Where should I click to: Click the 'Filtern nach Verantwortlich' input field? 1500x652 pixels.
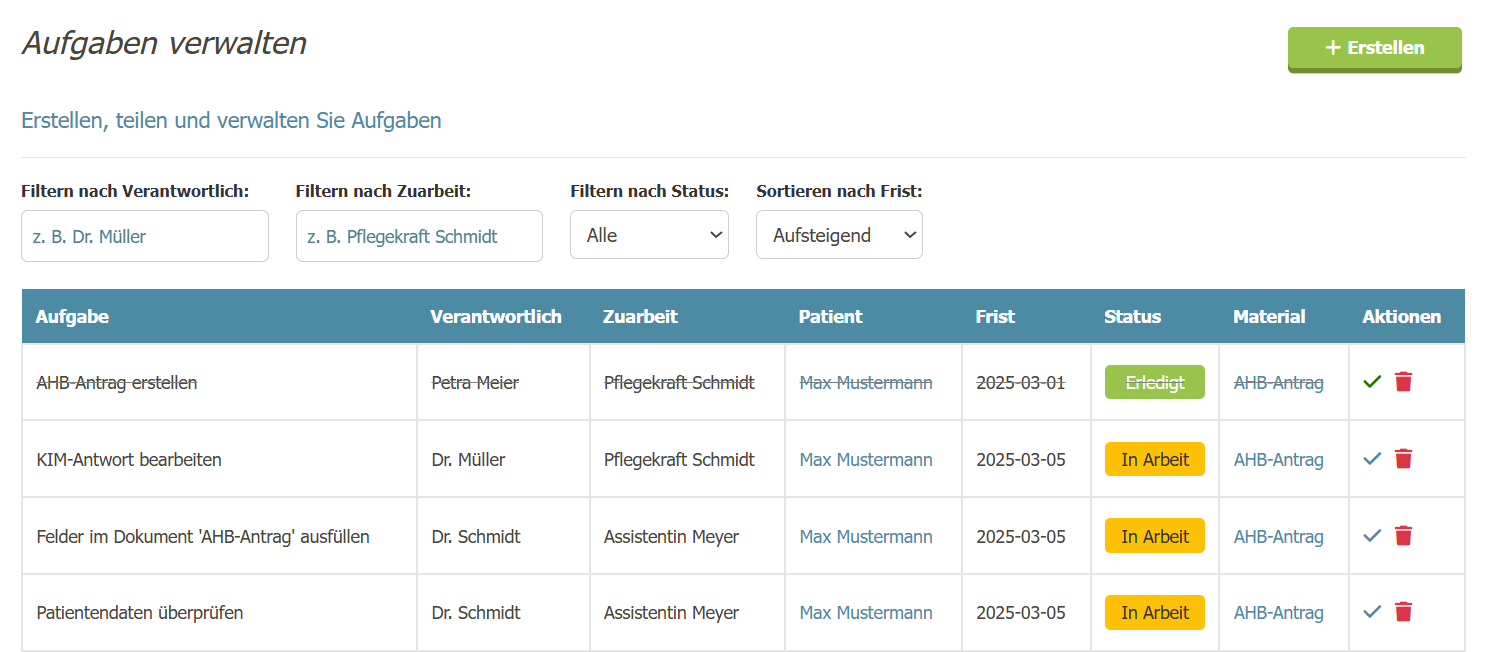click(x=144, y=236)
